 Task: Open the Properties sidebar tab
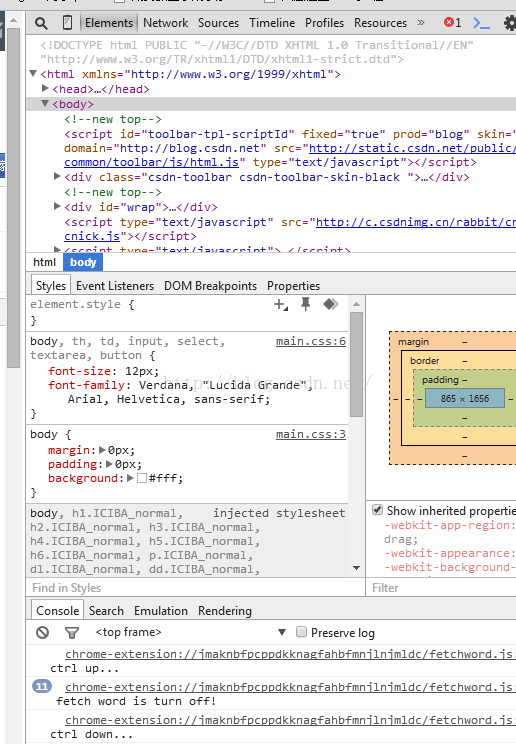click(x=293, y=286)
